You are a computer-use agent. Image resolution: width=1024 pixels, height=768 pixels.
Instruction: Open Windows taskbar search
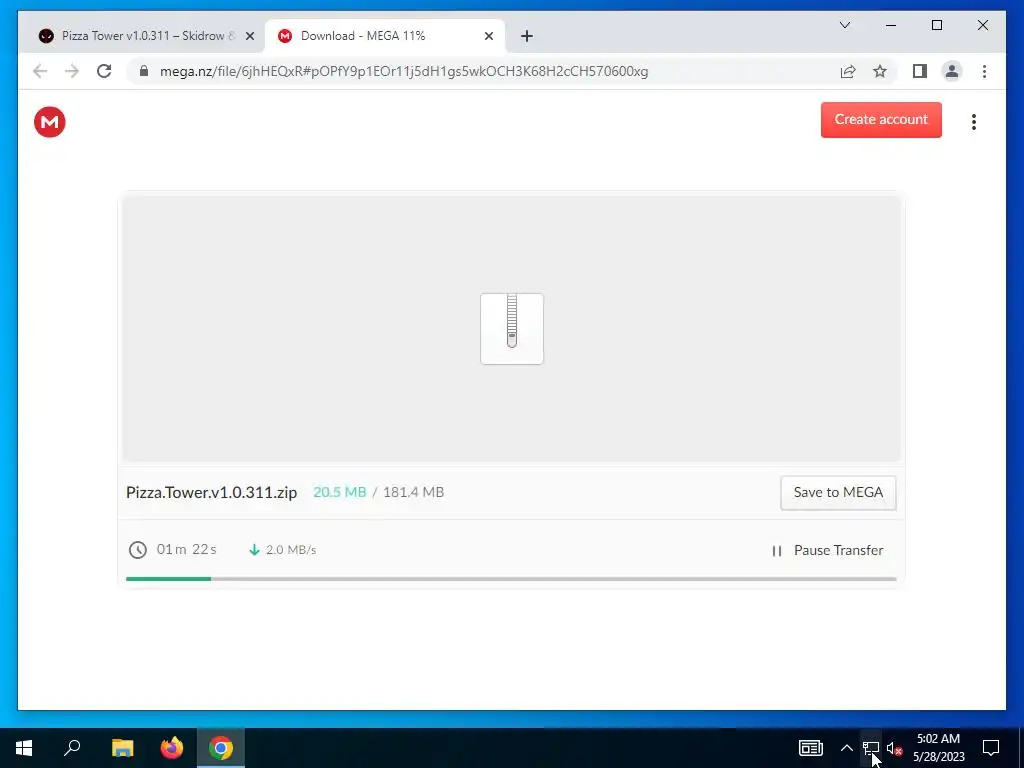coord(72,748)
